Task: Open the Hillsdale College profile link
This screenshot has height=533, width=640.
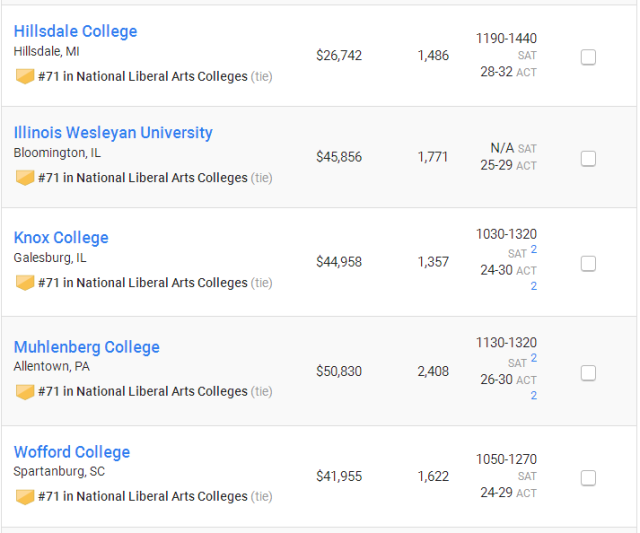Action: [76, 31]
